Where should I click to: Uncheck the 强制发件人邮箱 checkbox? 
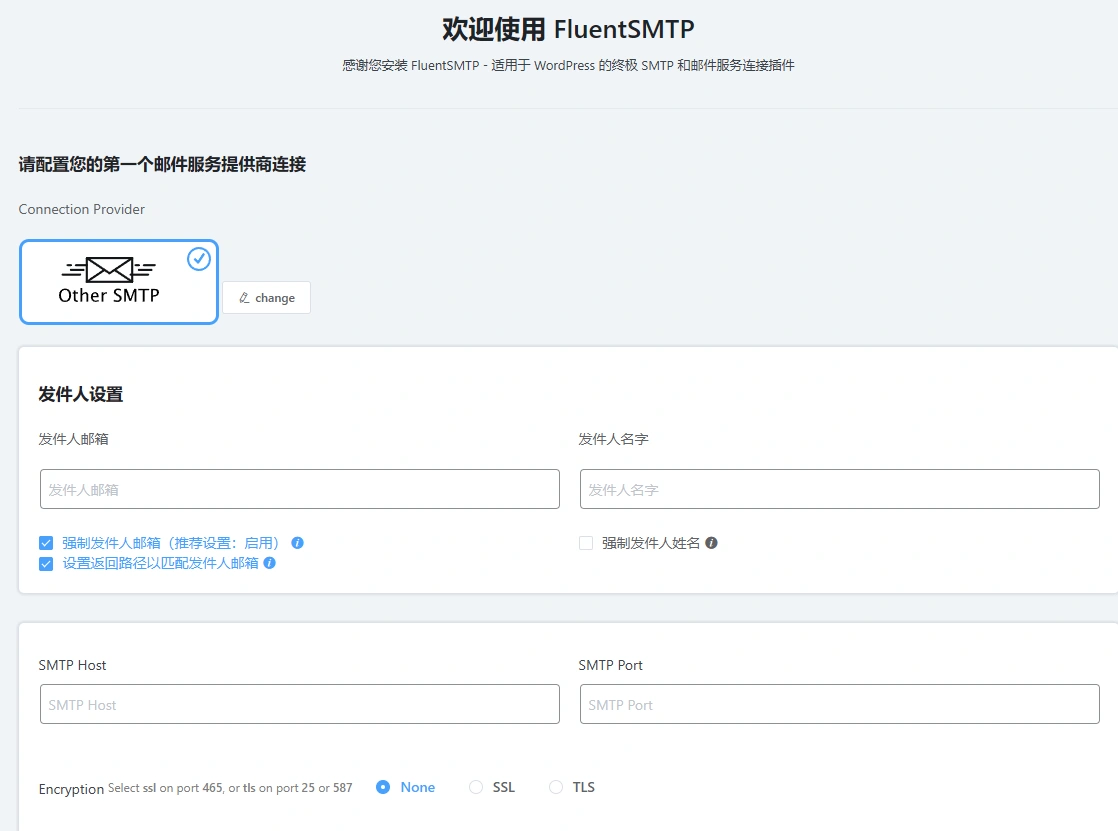point(46,541)
